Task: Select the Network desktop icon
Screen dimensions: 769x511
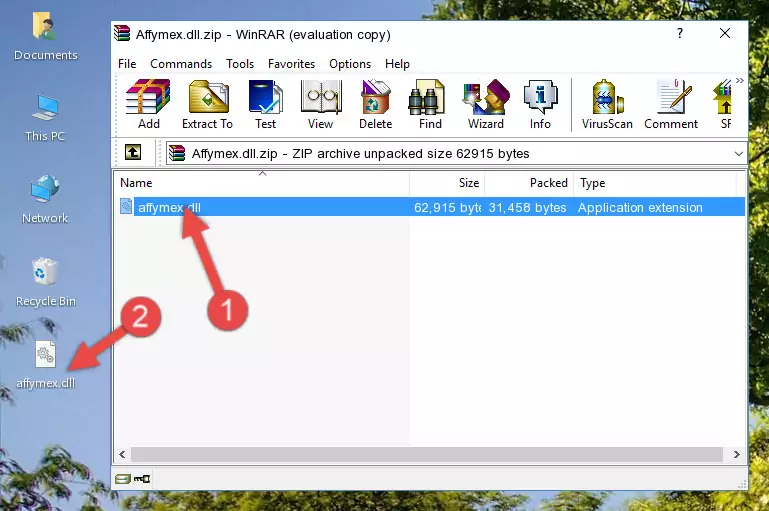Action: pos(45,200)
